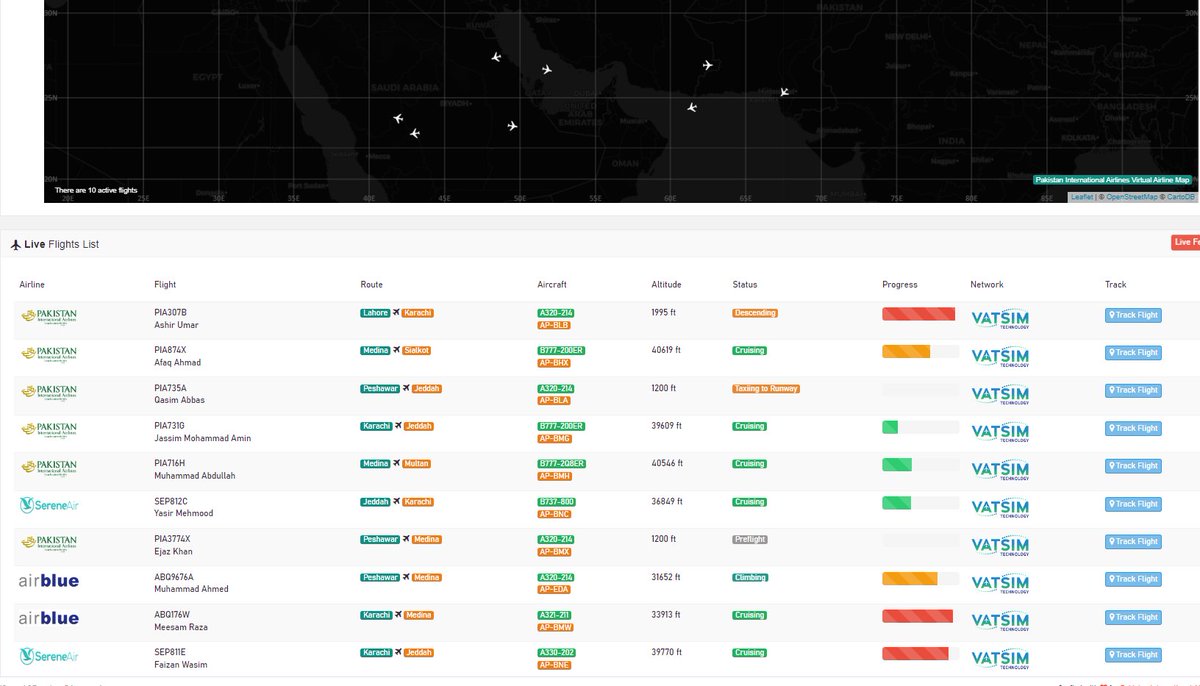Viewport: 1200px width, 686px height.
Task: Click the Preflight status badge
Action: click(x=750, y=540)
